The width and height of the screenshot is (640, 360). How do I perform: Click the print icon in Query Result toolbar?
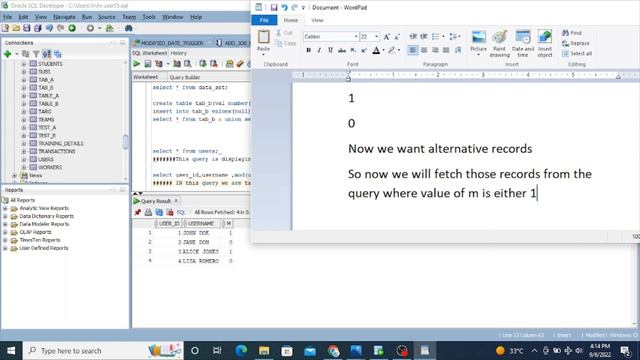click(x=148, y=212)
